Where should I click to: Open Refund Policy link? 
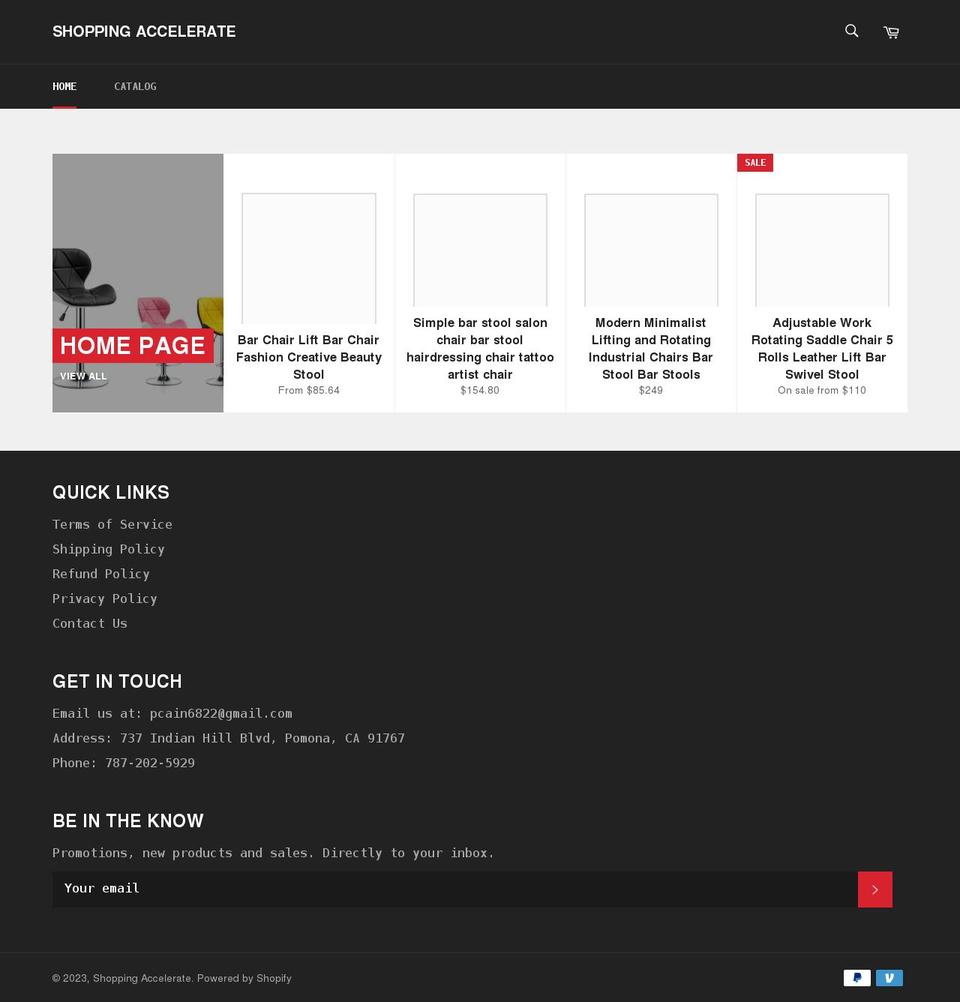pyautogui.click(x=101, y=574)
